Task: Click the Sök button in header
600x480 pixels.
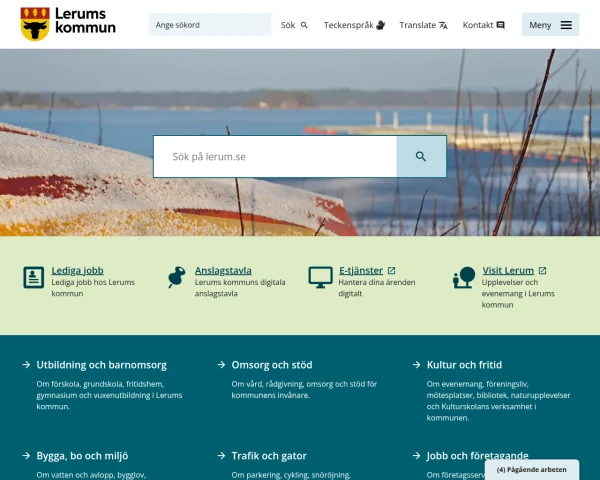Action: click(x=294, y=25)
